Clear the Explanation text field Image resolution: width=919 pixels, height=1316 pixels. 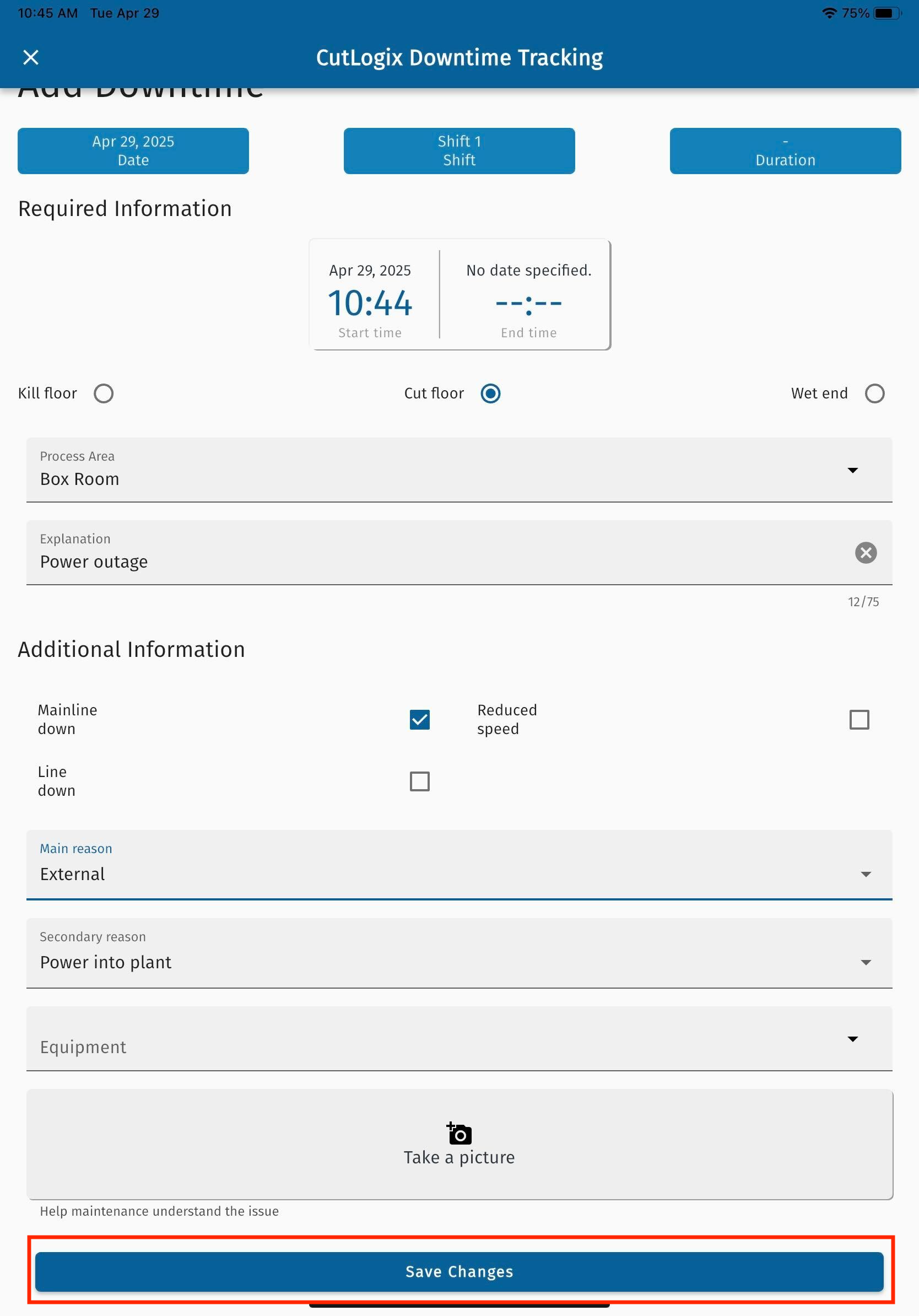coord(865,553)
